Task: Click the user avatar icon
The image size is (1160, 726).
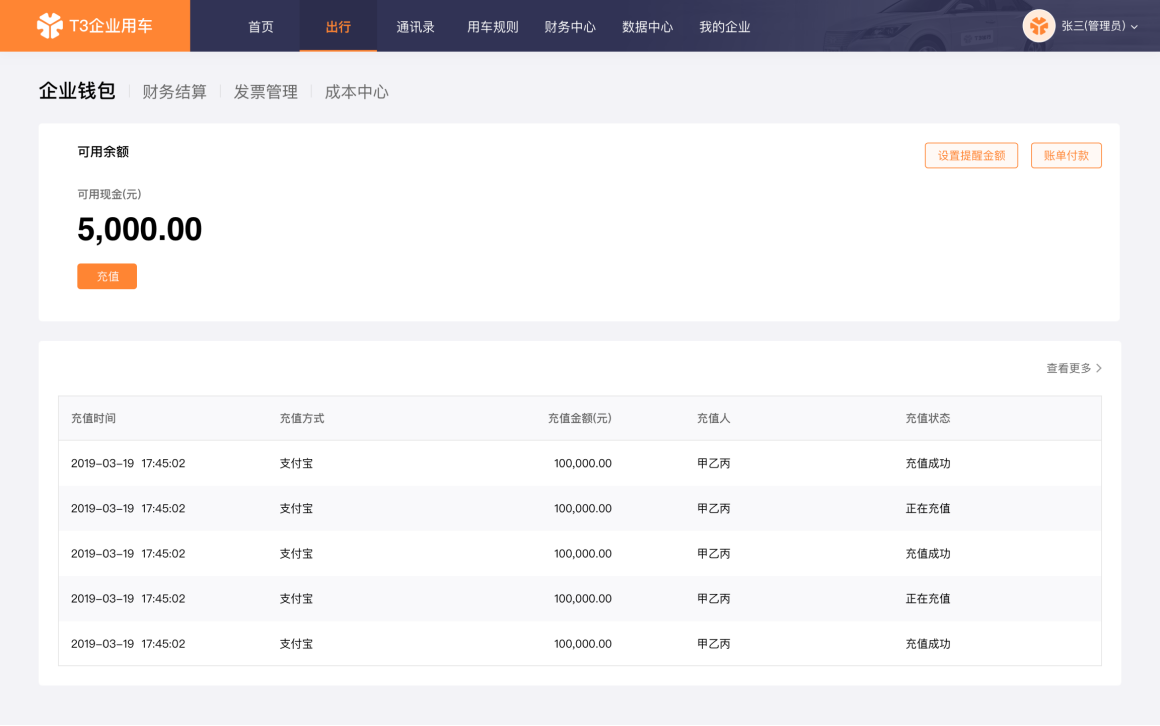Action: click(1039, 26)
